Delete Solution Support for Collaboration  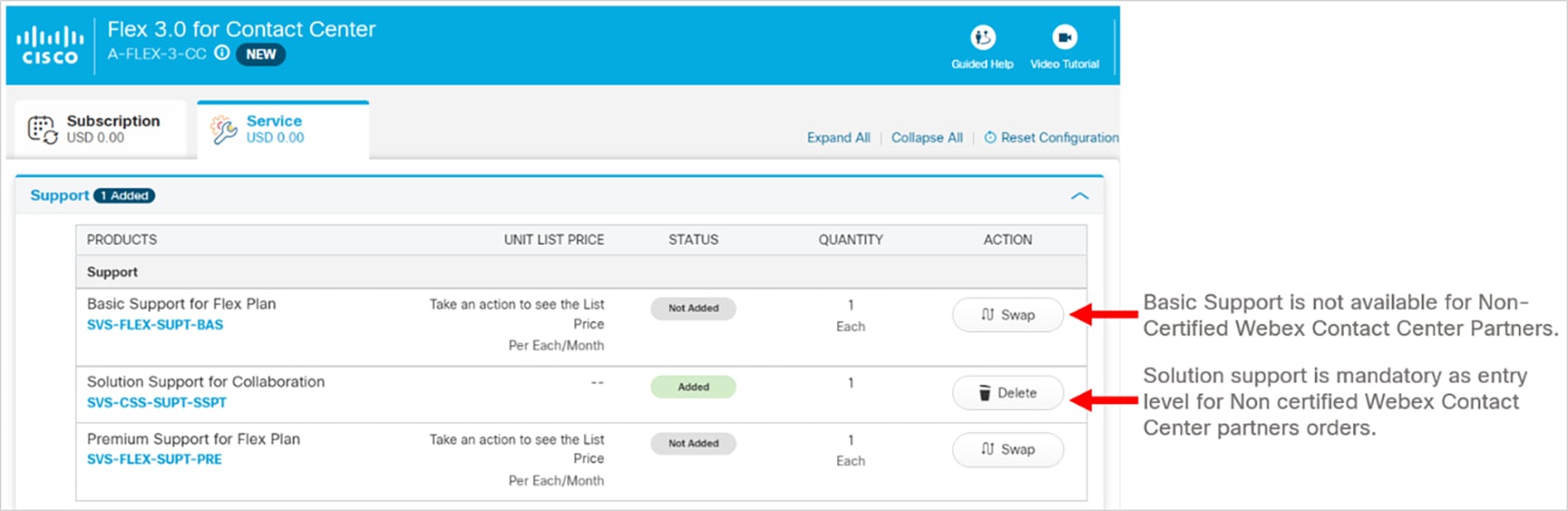(x=1008, y=393)
